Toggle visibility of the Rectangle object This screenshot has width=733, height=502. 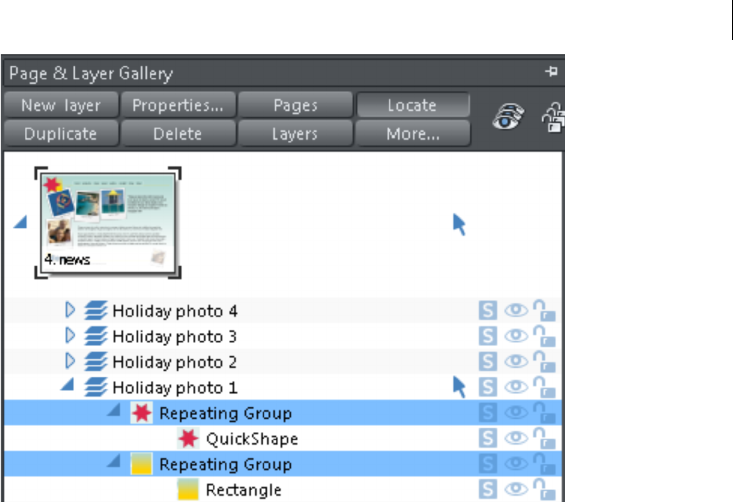tap(516, 489)
